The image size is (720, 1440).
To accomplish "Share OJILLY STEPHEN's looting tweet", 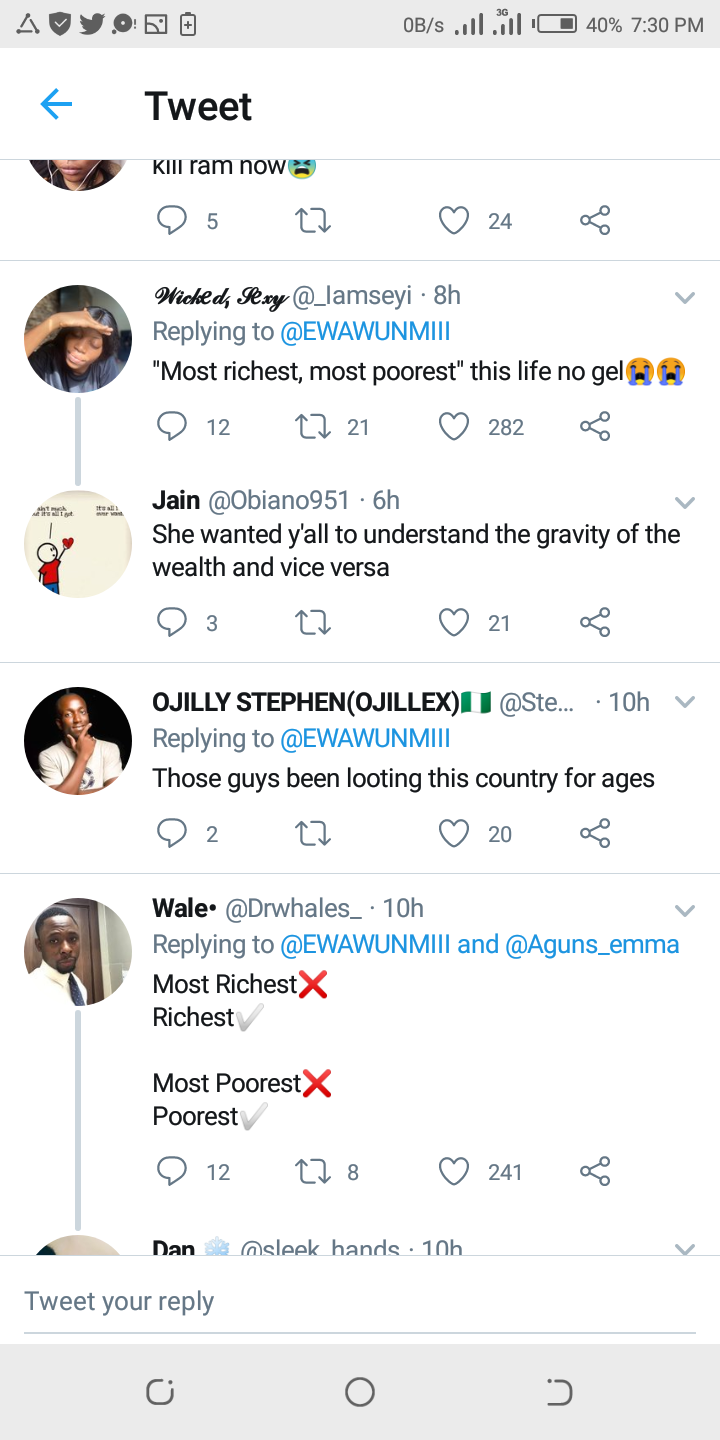I will 595,833.
